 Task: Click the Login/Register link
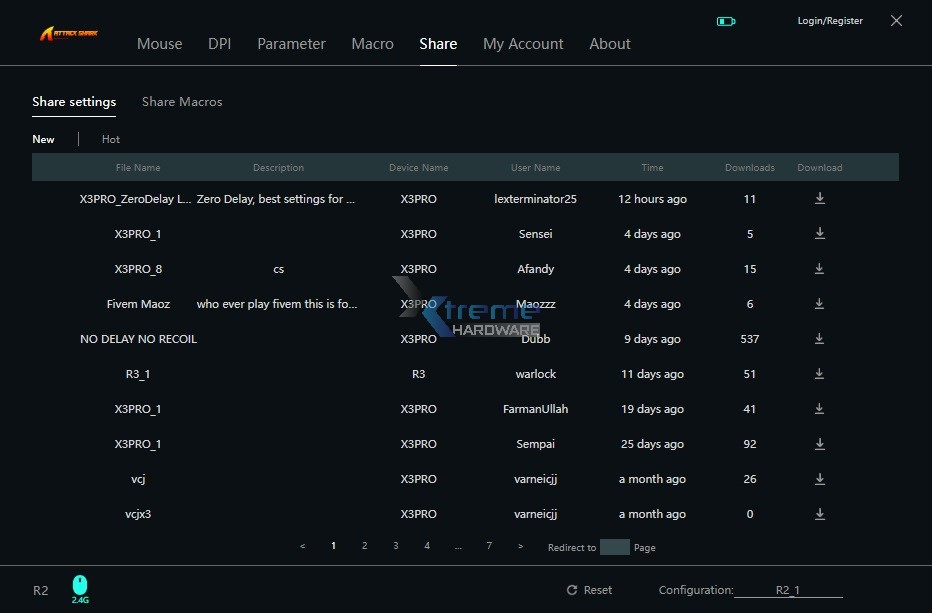[x=829, y=20]
